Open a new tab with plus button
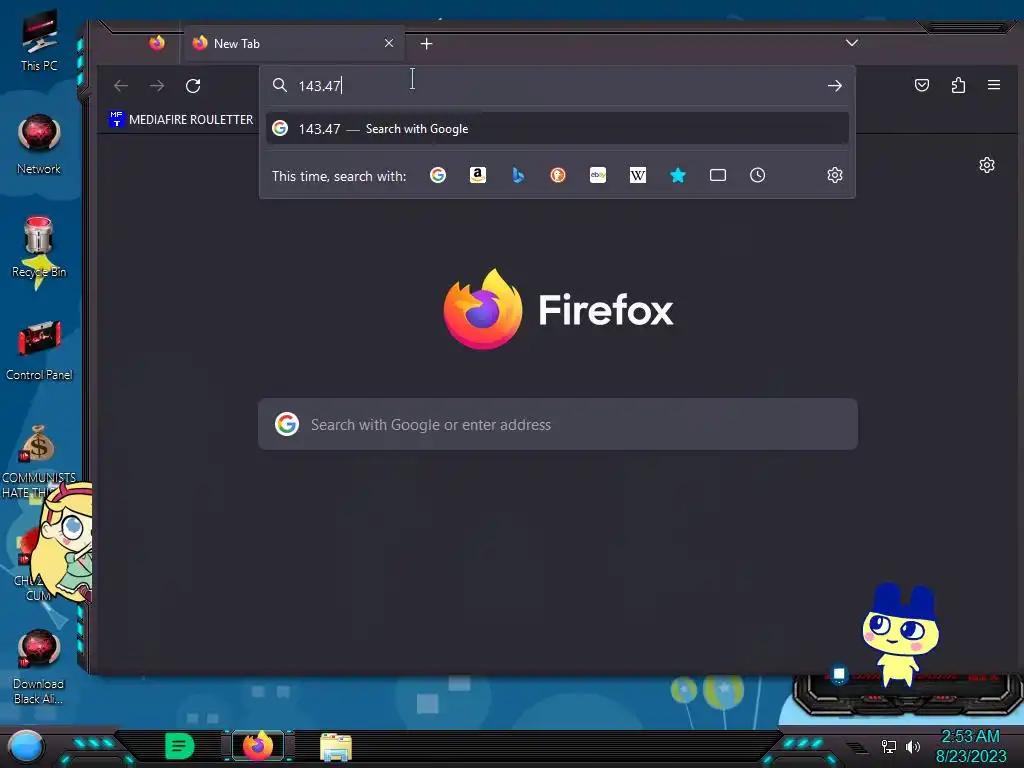 [x=426, y=44]
